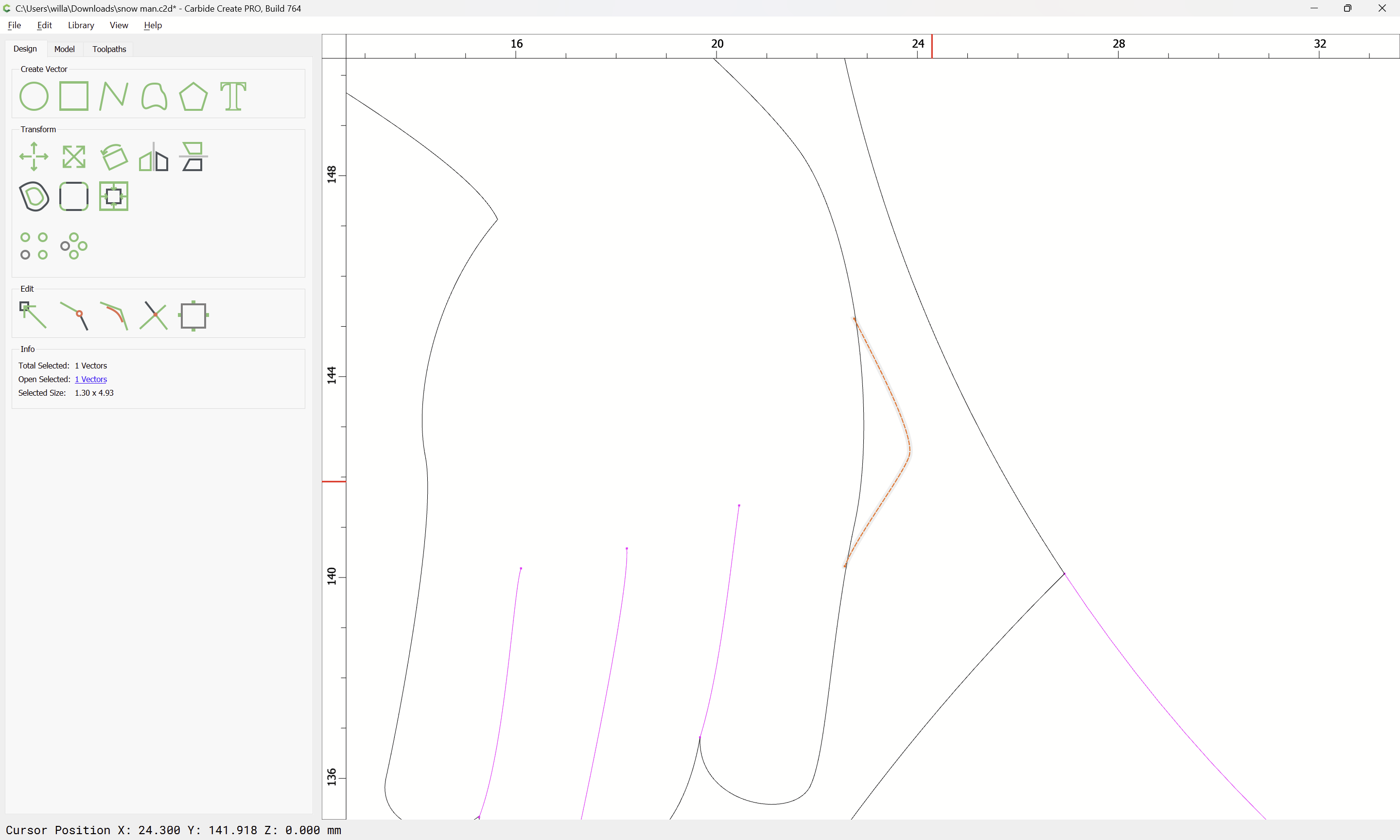Open the Align vectors tool

point(193,156)
